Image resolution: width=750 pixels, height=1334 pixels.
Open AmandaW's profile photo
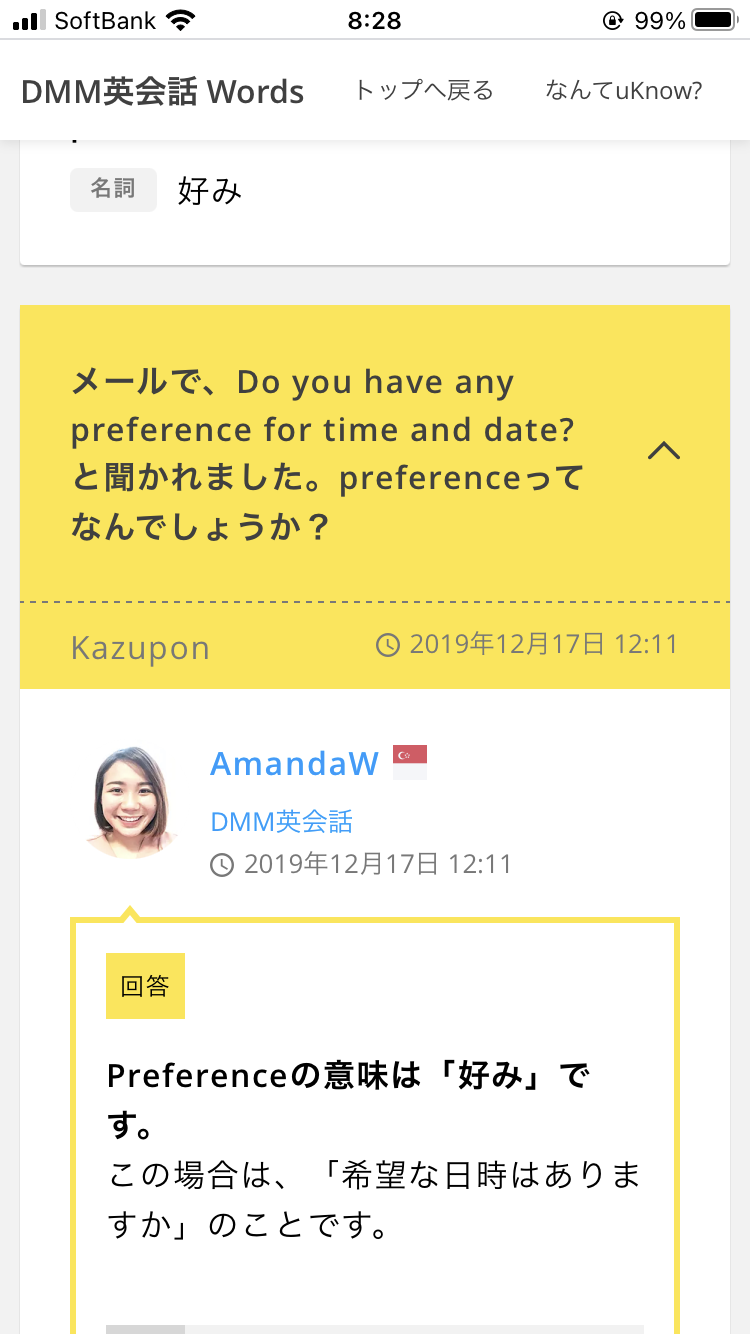tap(131, 803)
